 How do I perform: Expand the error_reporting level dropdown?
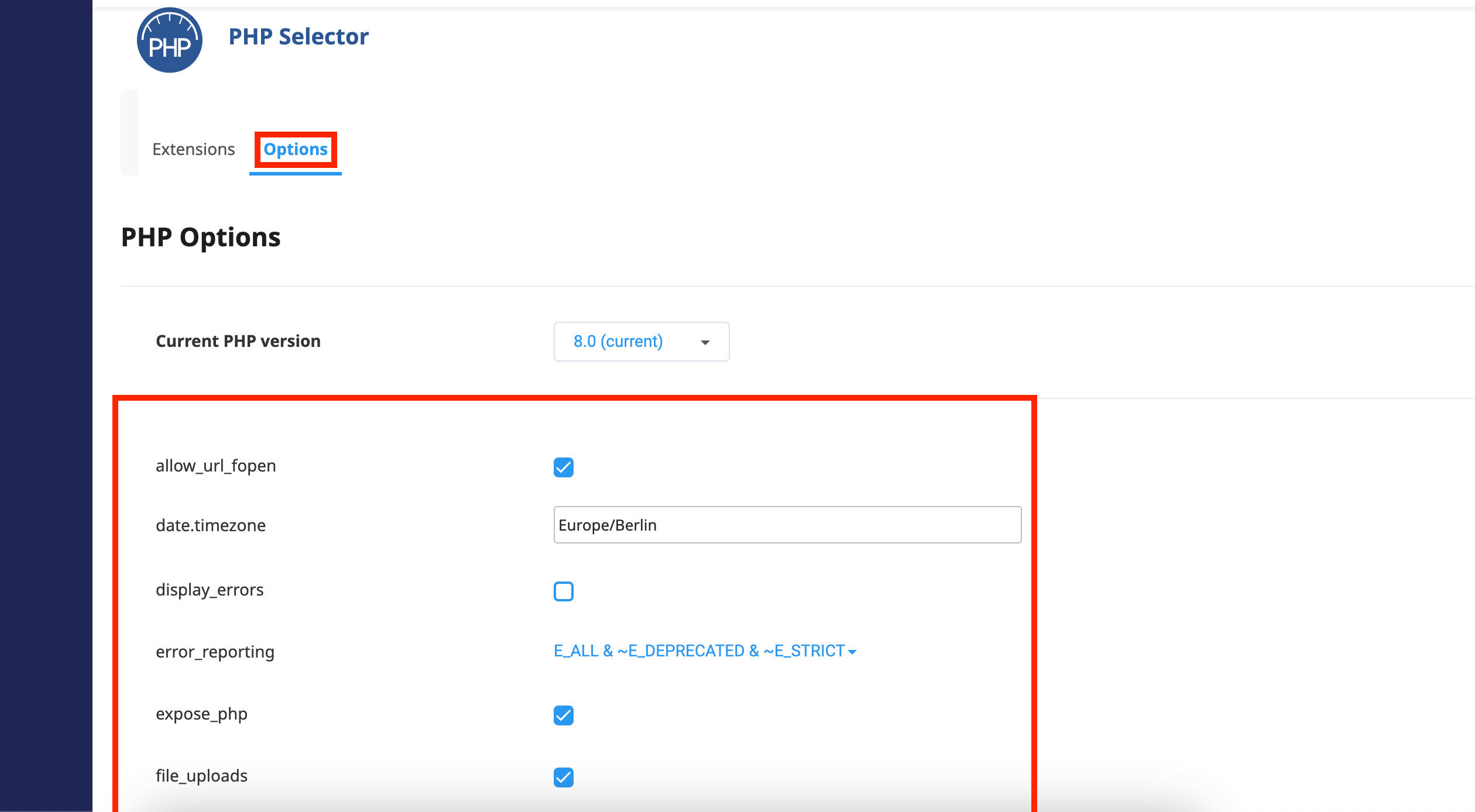(x=705, y=651)
